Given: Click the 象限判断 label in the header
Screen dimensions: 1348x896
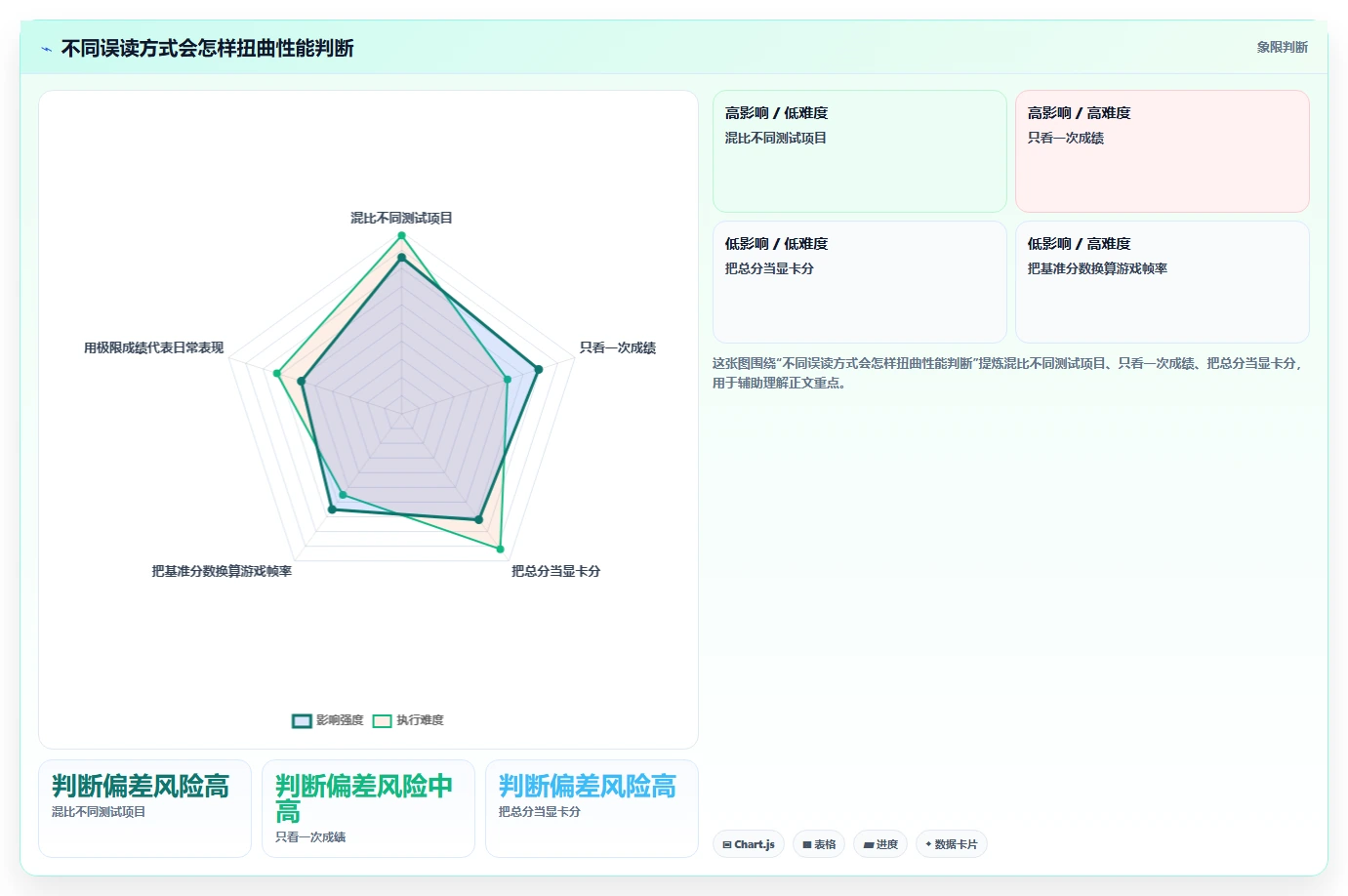Looking at the screenshot, I should point(1282,47).
